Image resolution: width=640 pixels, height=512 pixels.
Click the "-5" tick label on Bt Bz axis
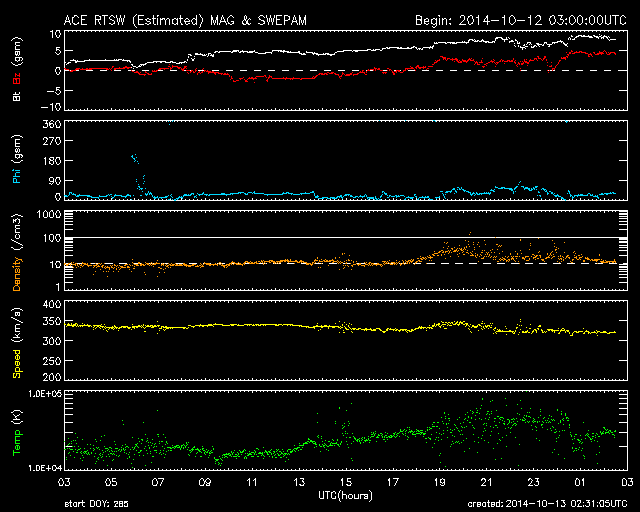pos(53,91)
